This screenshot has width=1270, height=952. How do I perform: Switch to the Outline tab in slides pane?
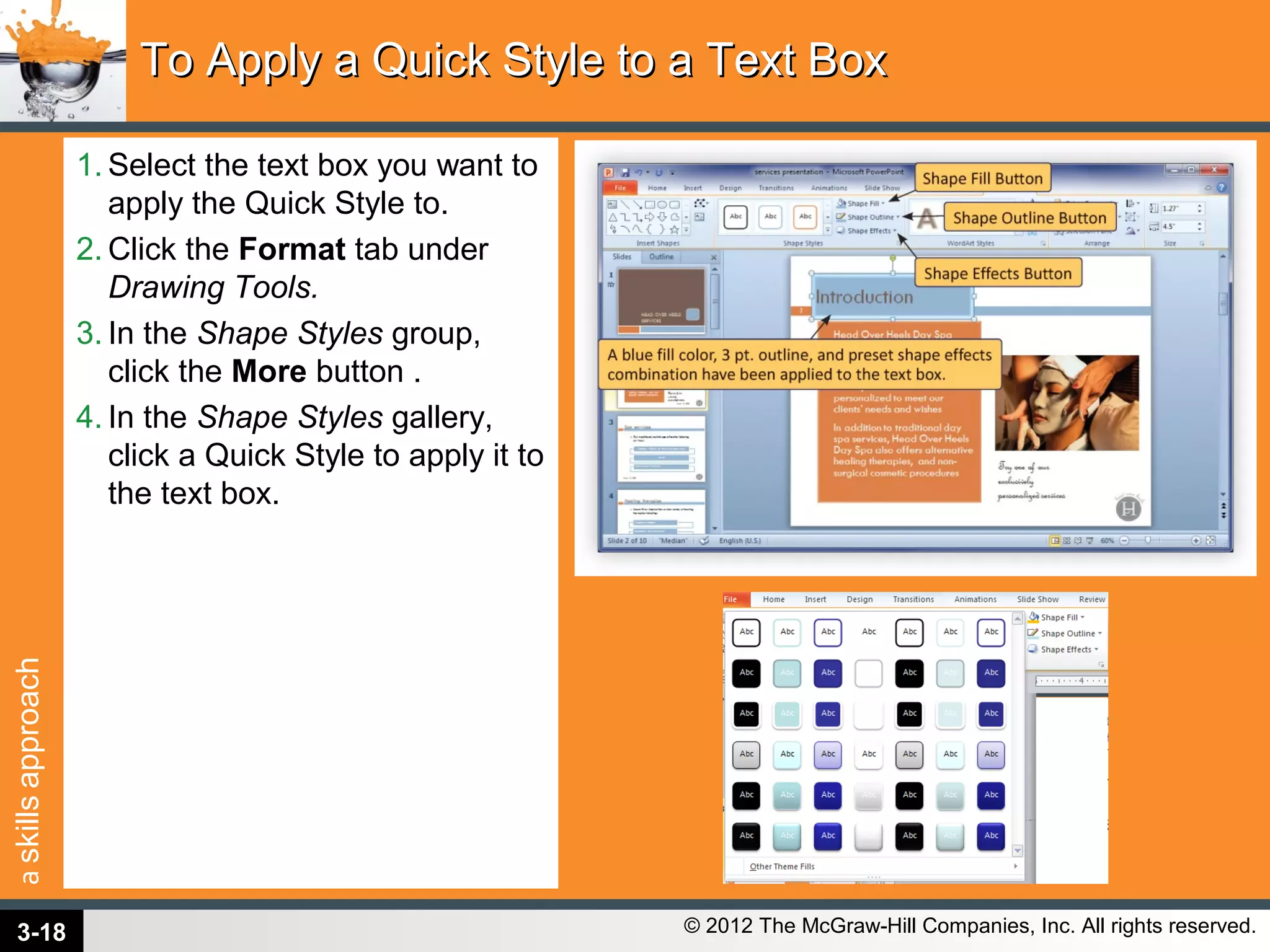[661, 257]
